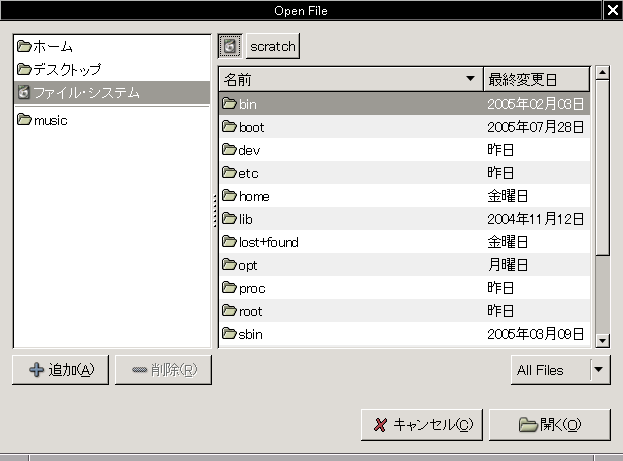Select 金曜日 date of lost+found row
This screenshot has height=461, width=623.
tap(507, 242)
